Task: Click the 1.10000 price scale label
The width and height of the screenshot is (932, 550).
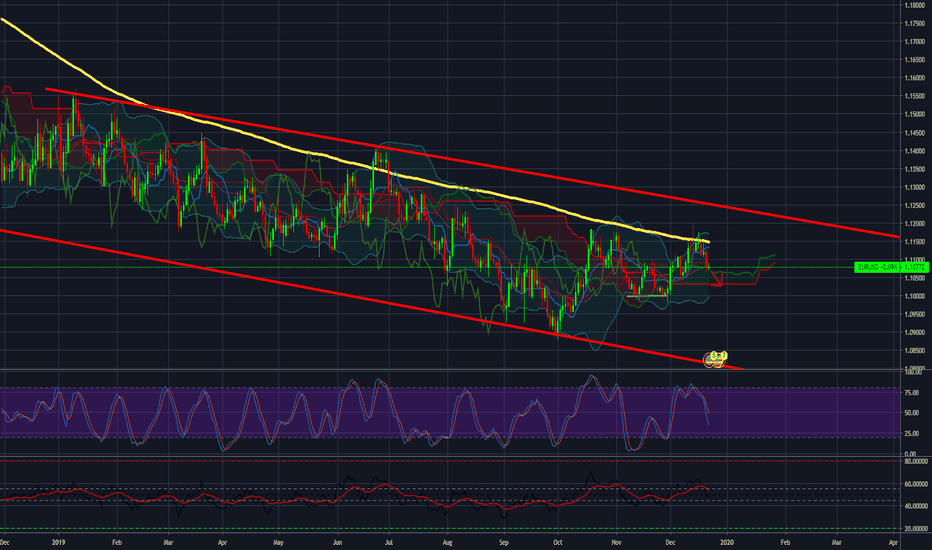Action: (x=913, y=296)
